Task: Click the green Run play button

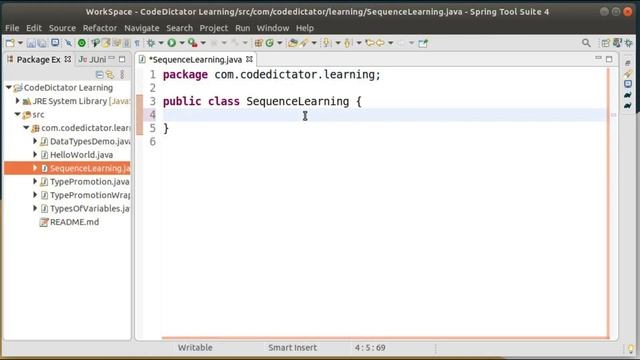Action: point(171,43)
